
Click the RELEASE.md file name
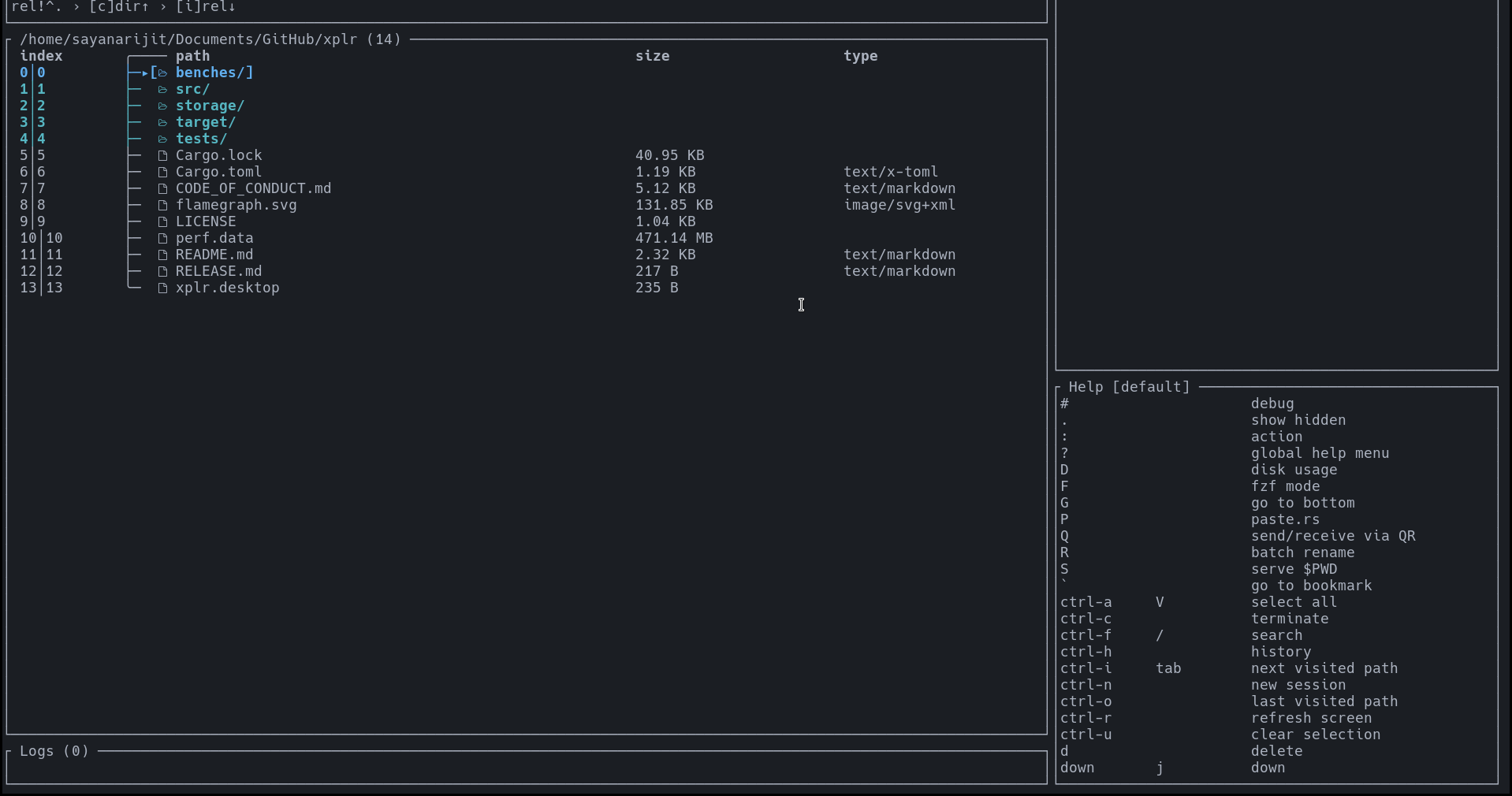point(219,271)
